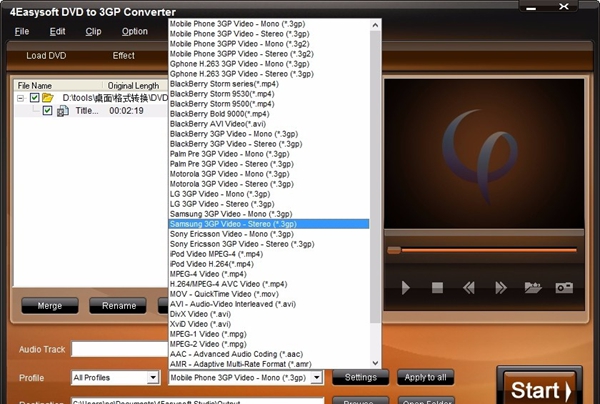This screenshot has height=404, width=600.
Task: Collapse the DVD folder tree node
Action: (20, 98)
